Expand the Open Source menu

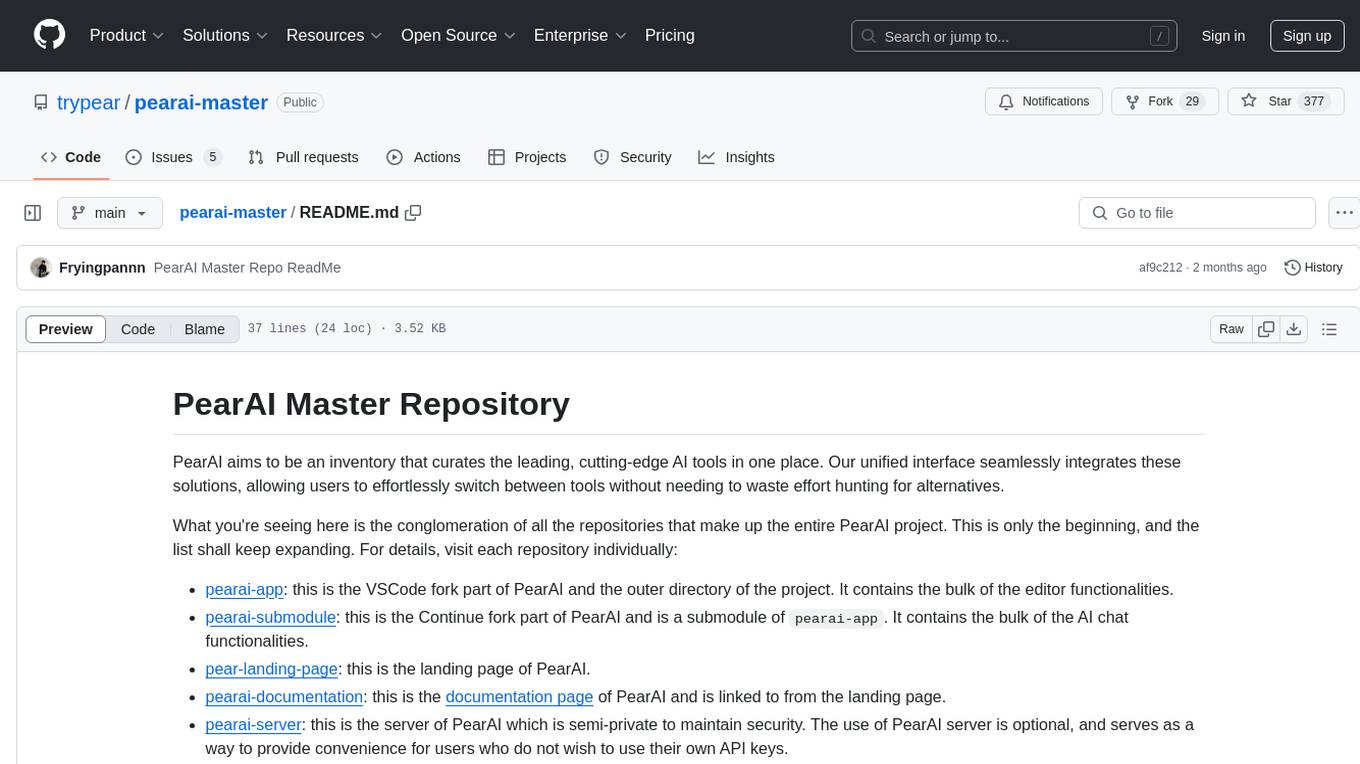pyautogui.click(x=458, y=35)
